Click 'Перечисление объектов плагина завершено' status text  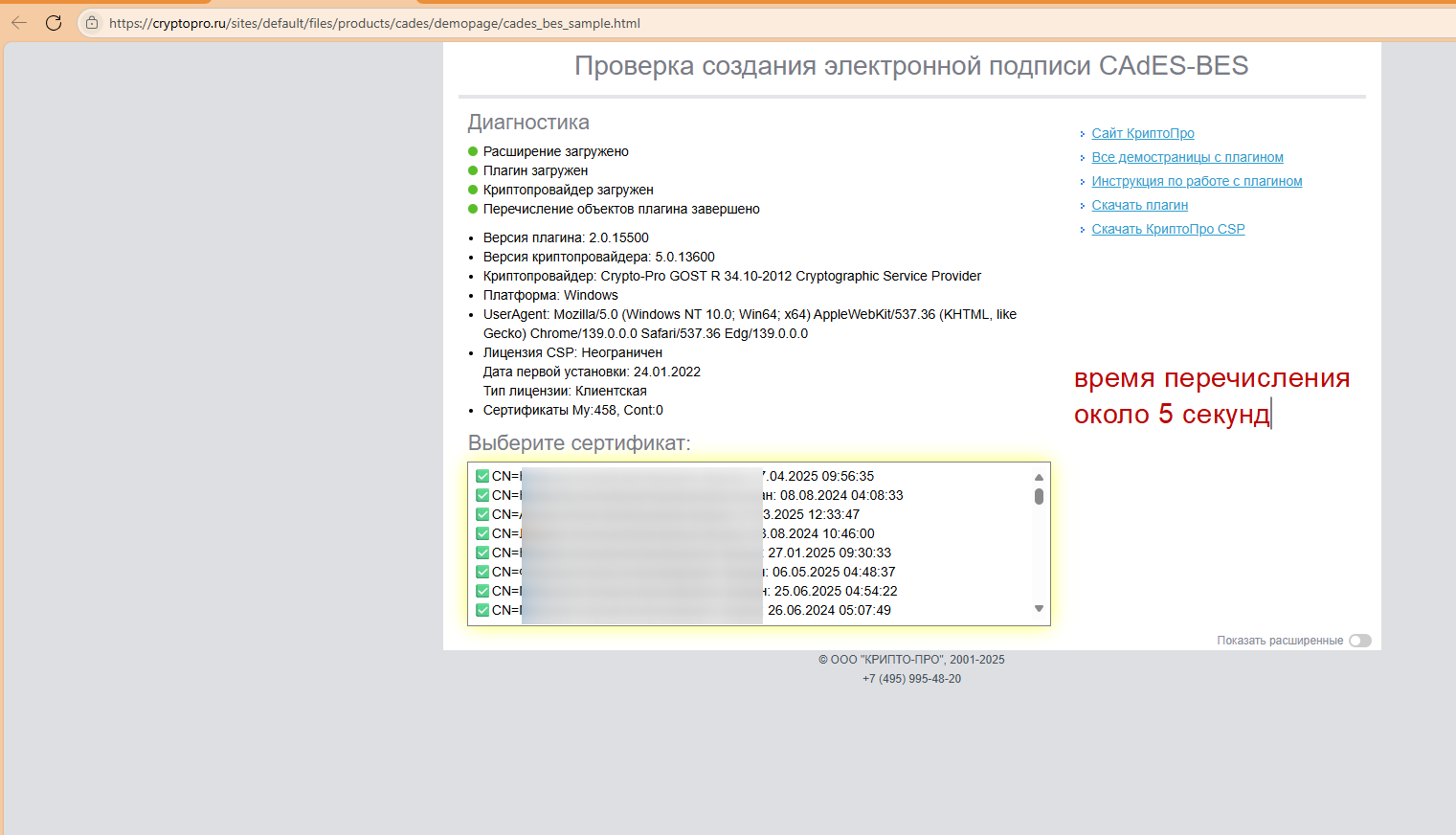click(x=621, y=209)
